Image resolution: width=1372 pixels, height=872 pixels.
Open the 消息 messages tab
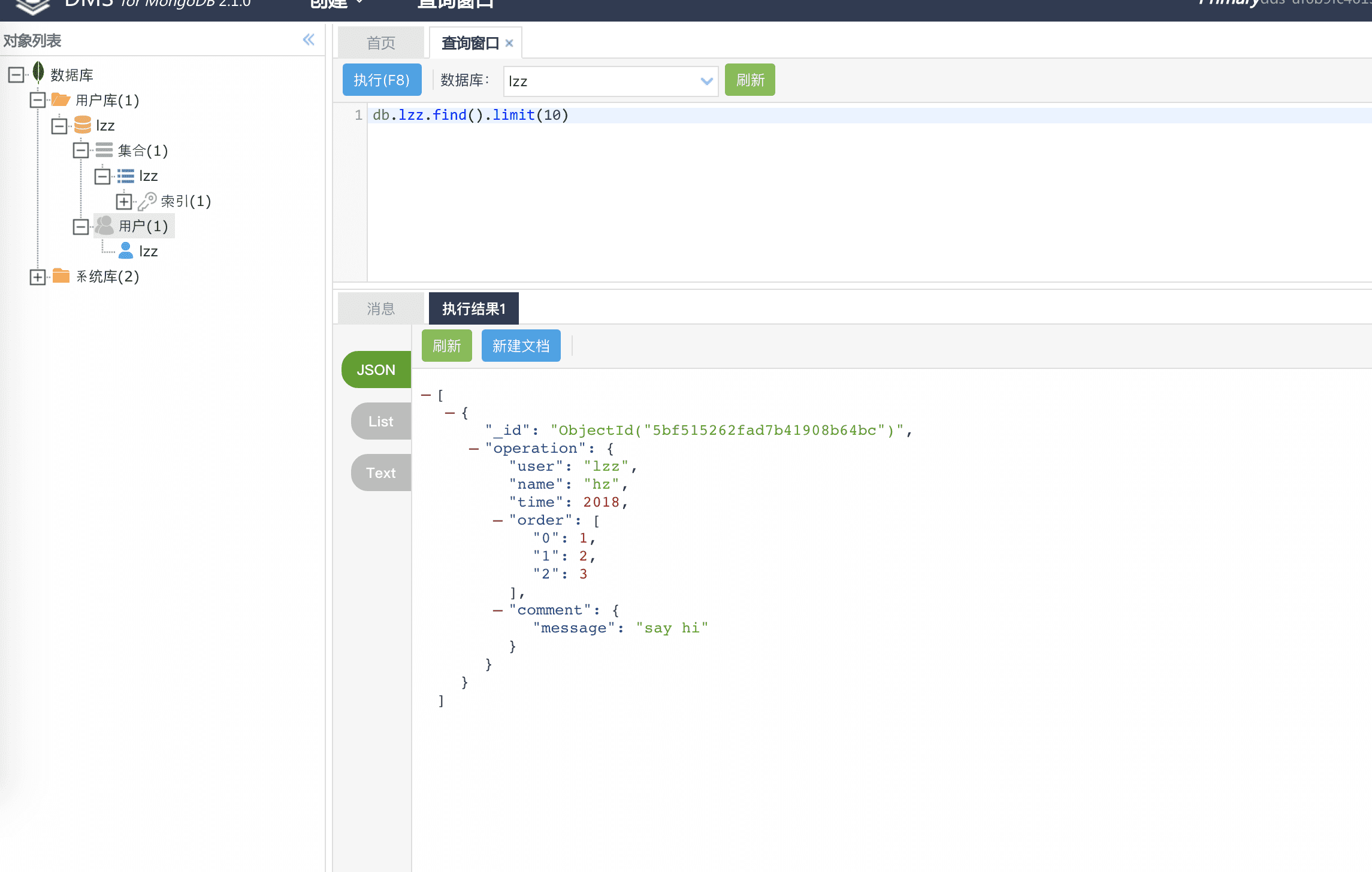click(381, 308)
